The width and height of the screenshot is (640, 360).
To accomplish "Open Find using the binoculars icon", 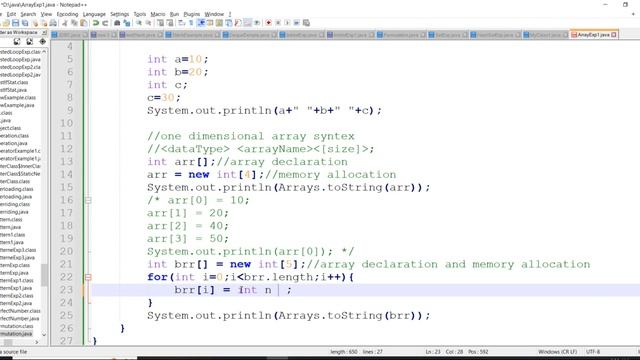I will (x=117, y=23).
